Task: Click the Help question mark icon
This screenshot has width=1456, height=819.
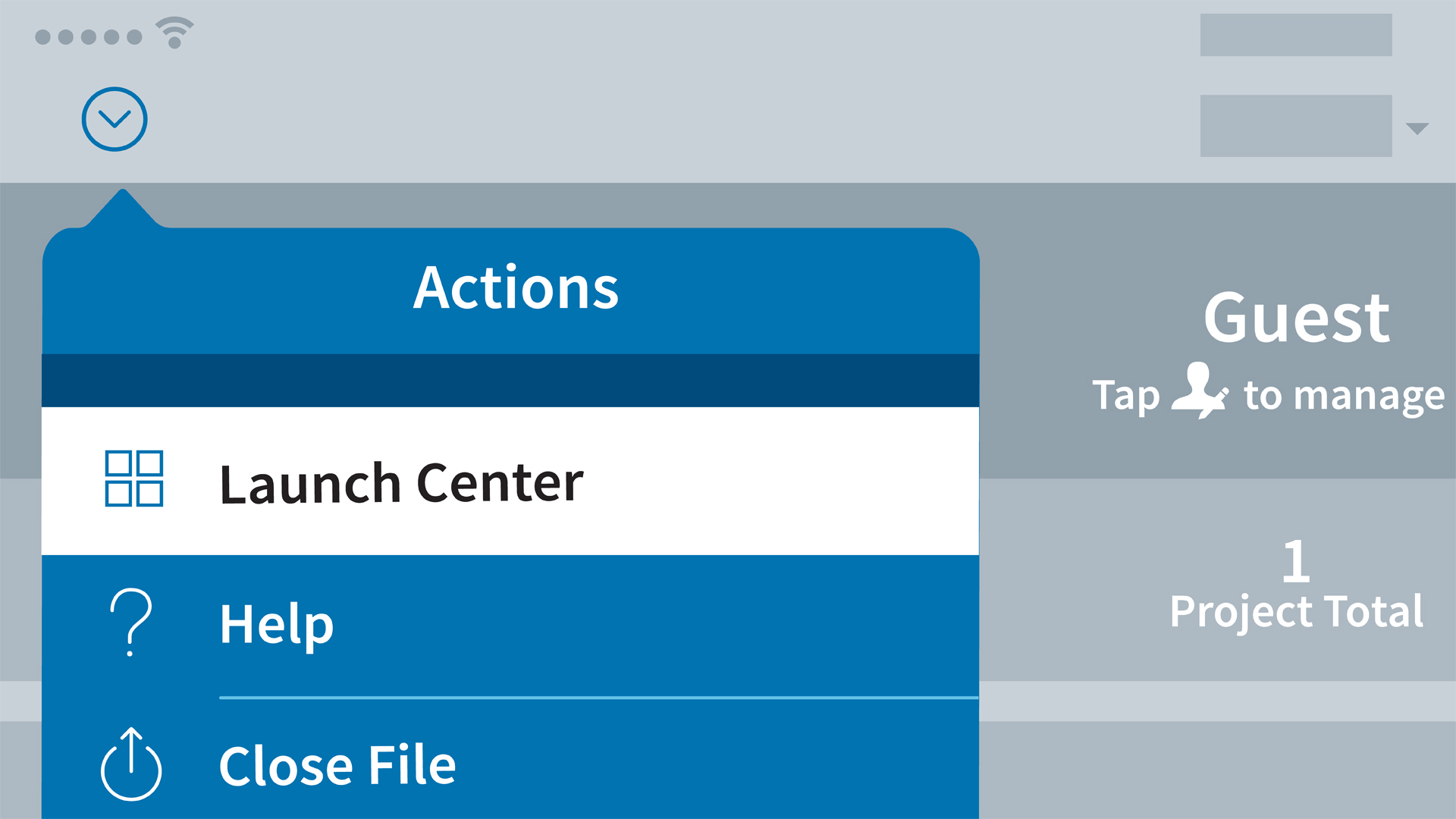Action: (x=130, y=622)
